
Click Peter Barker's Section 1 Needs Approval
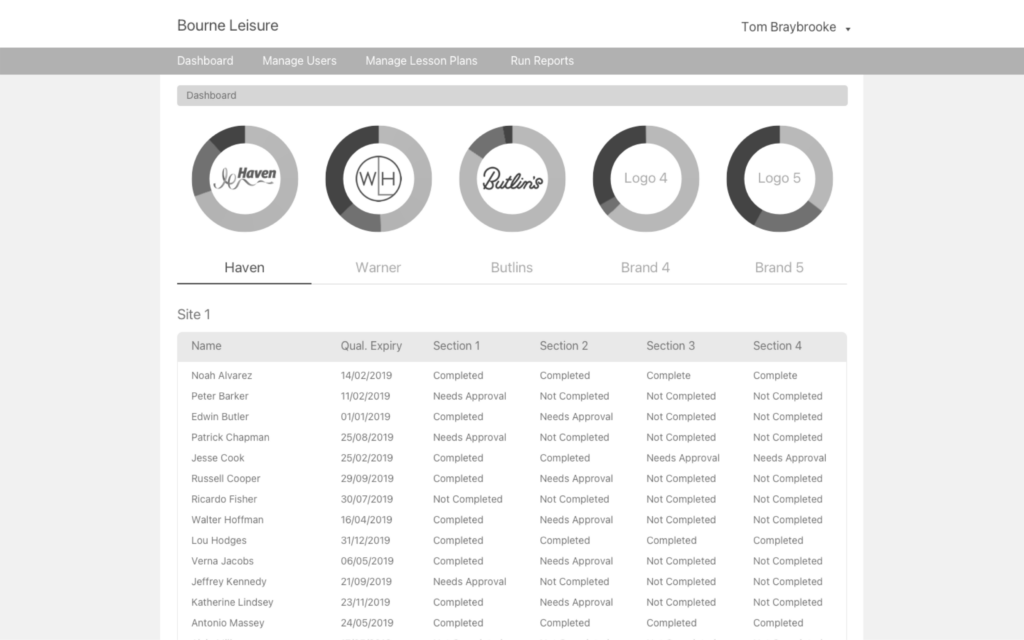tap(470, 396)
